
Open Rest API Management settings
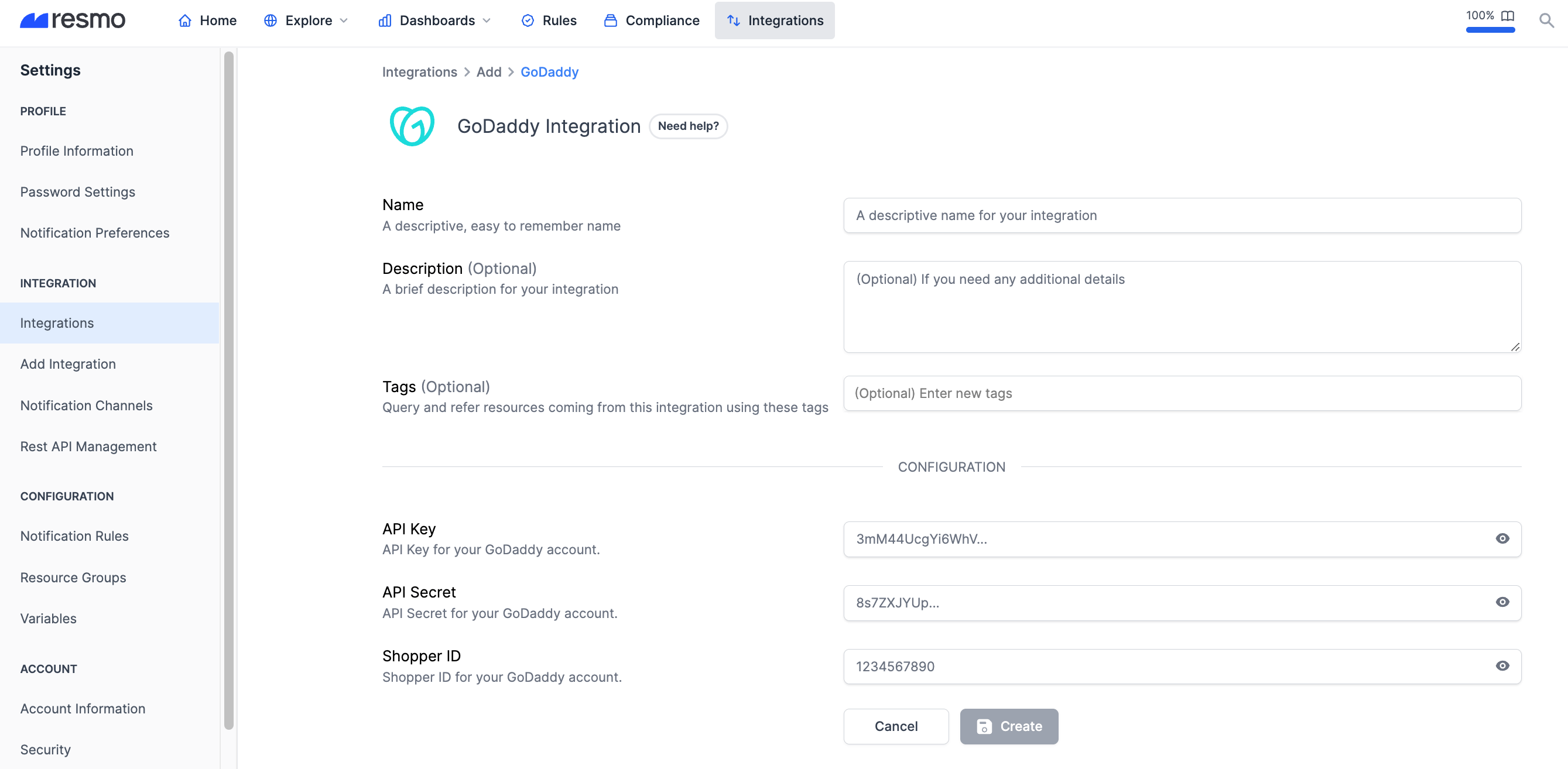pyautogui.click(x=88, y=446)
